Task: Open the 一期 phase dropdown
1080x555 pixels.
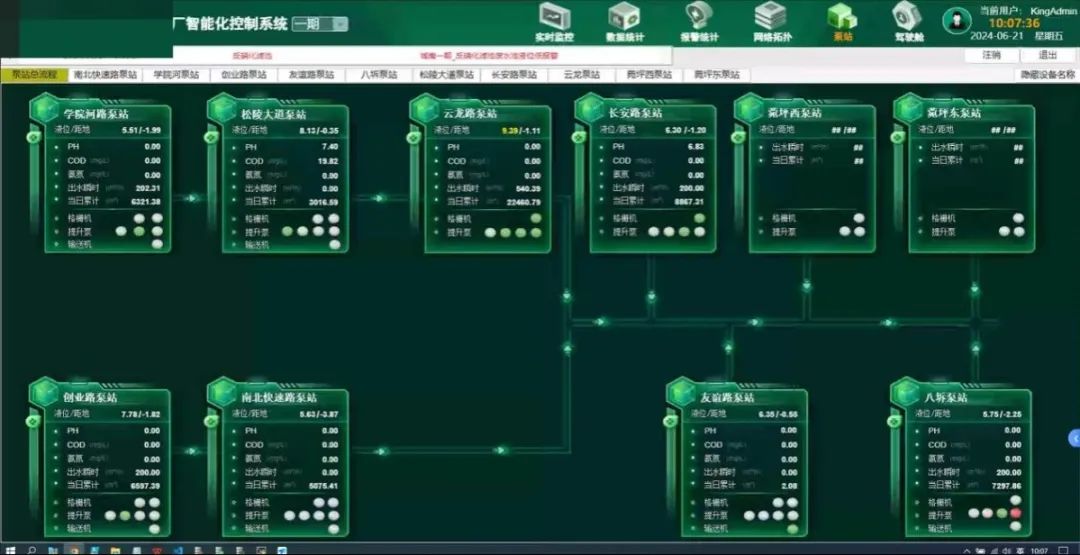Action: pyautogui.click(x=320, y=24)
